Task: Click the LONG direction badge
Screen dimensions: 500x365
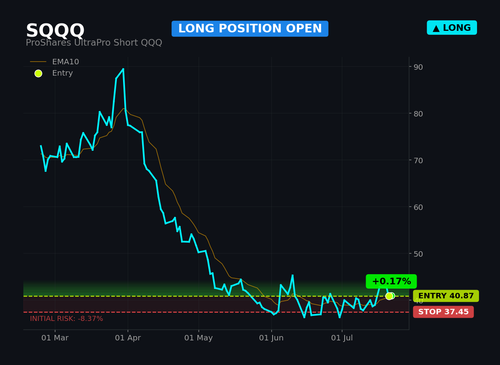Action: [x=452, y=28]
